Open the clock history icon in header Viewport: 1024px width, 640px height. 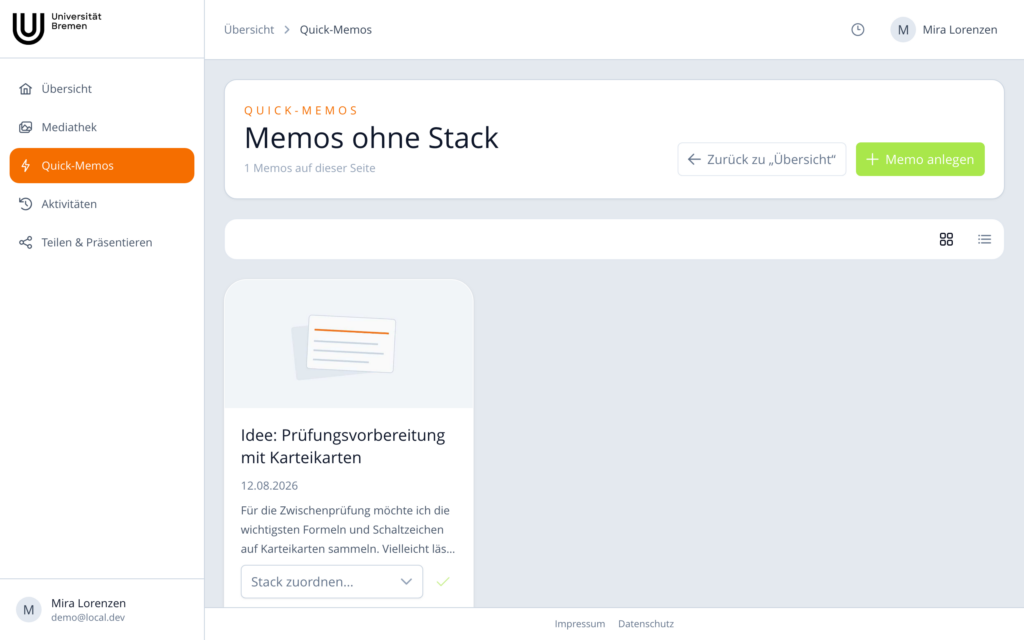click(857, 29)
